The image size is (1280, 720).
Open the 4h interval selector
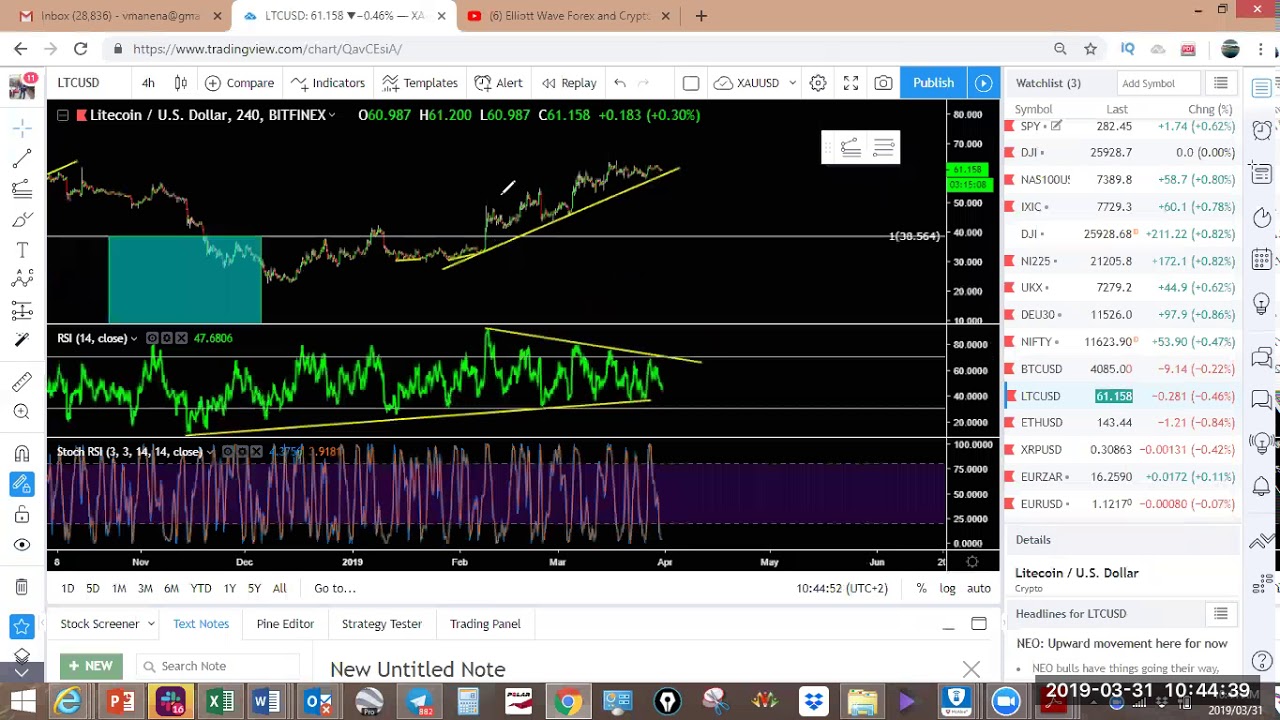[x=148, y=83]
